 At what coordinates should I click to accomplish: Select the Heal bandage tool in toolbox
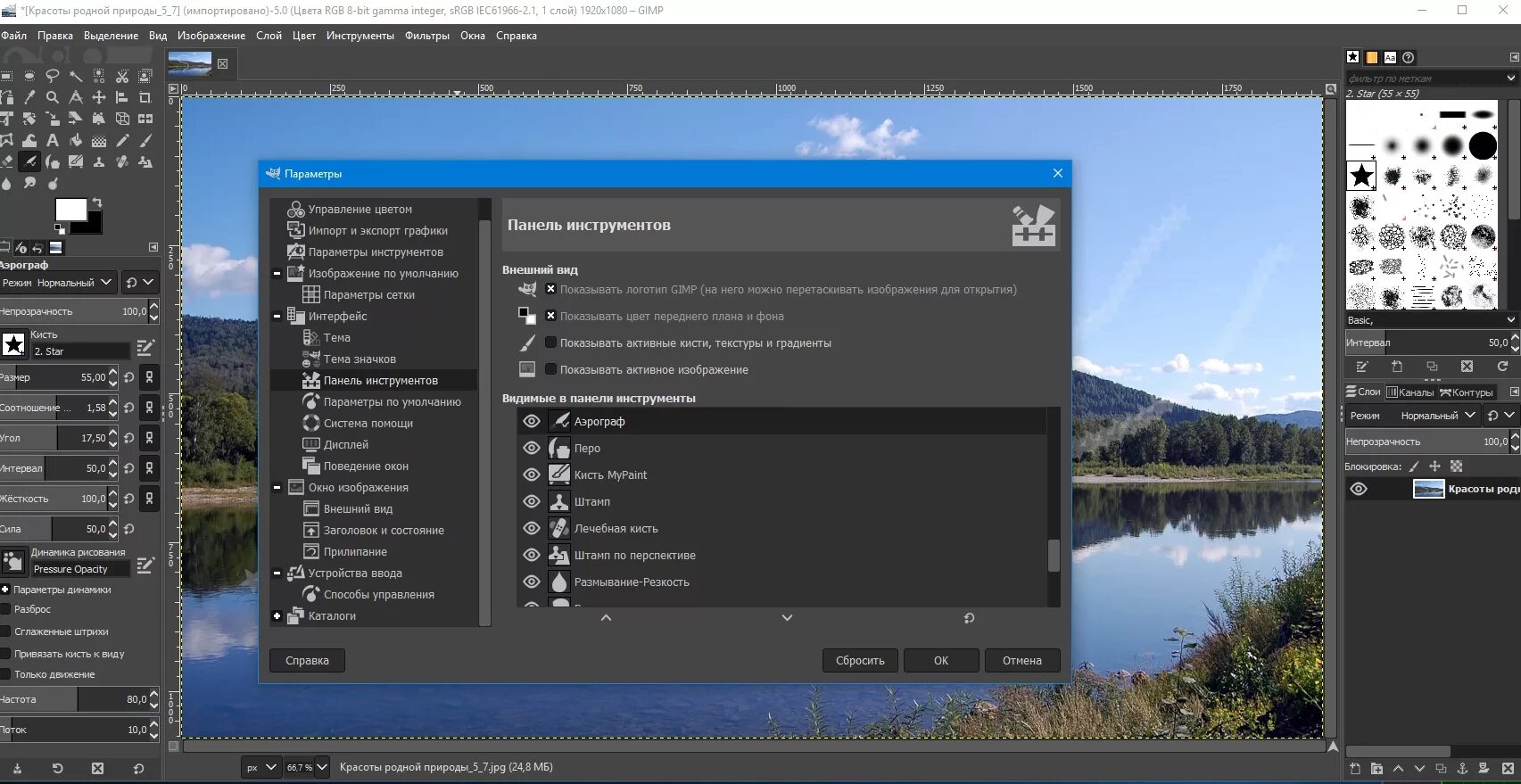pos(122,161)
